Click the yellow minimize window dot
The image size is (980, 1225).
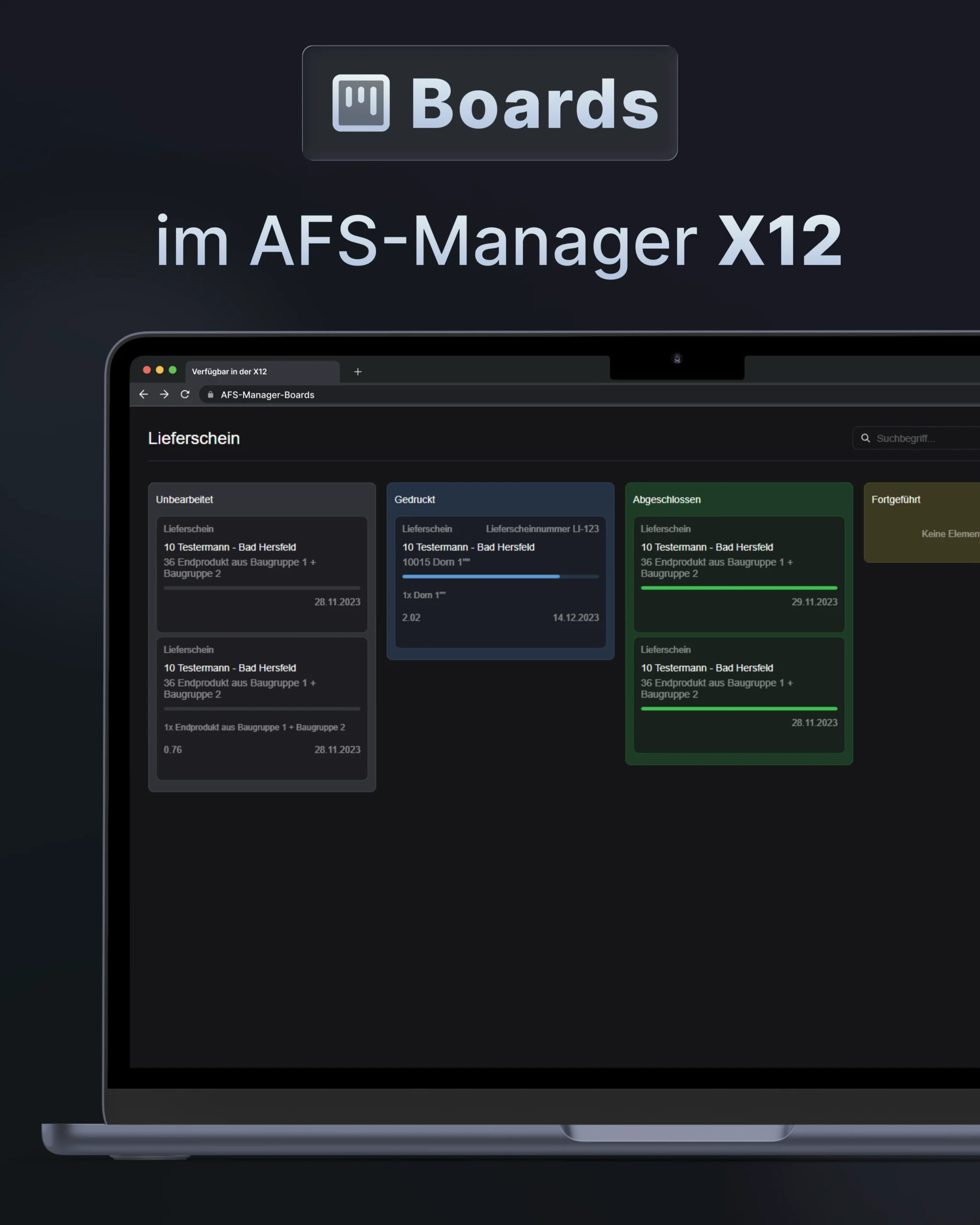tap(160, 370)
